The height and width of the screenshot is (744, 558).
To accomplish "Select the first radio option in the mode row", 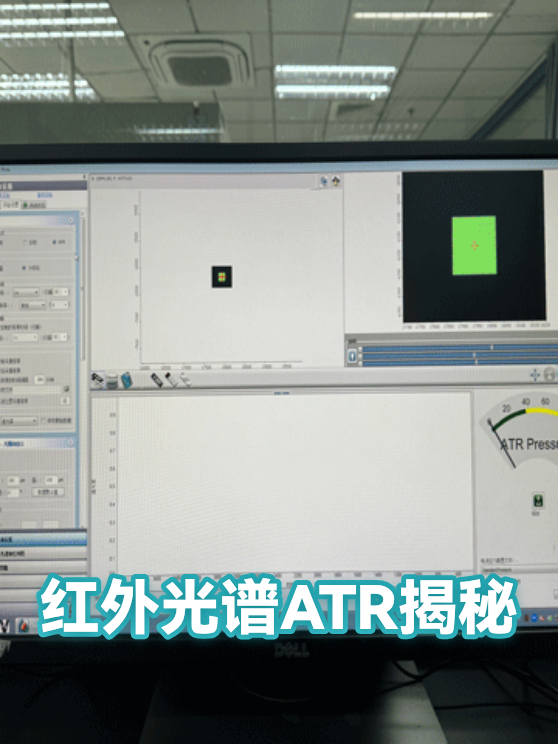I will coord(25,242).
